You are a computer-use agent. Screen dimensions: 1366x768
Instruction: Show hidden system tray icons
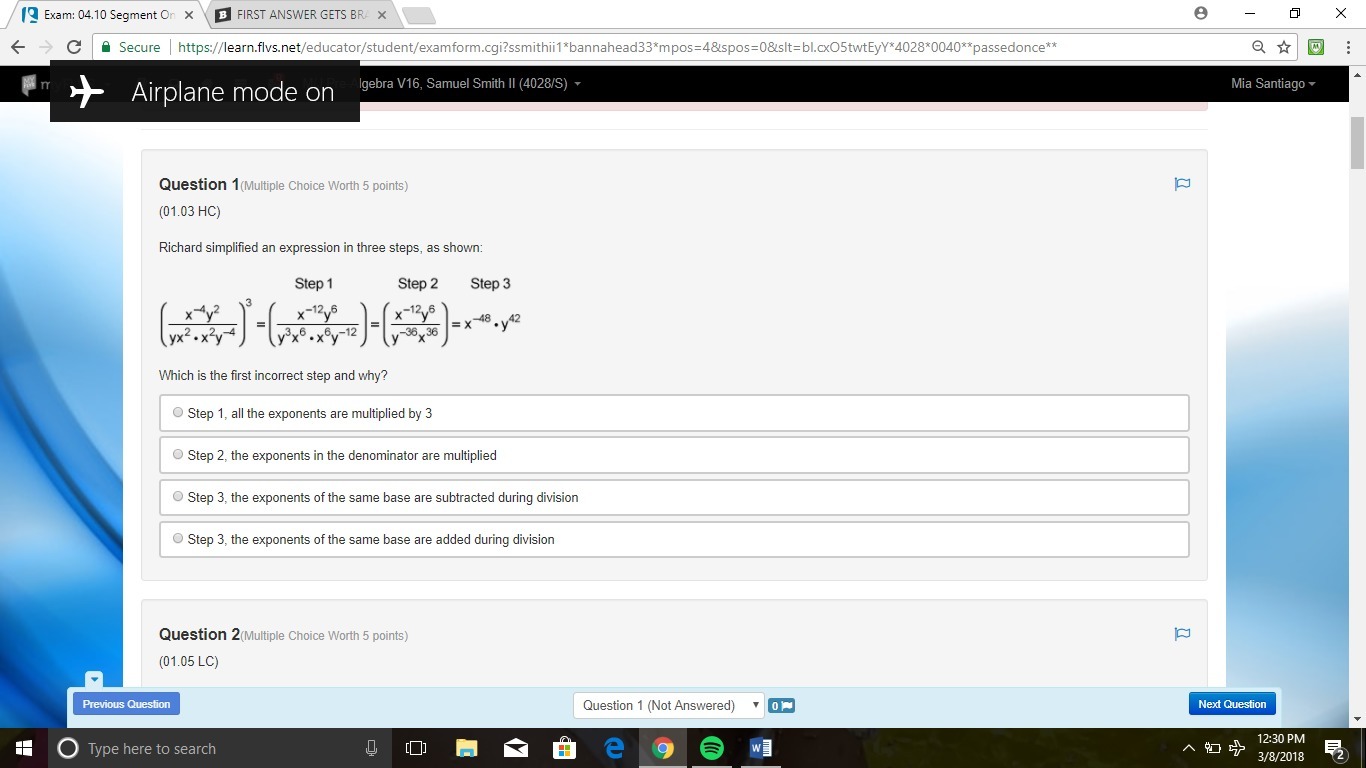(1188, 748)
